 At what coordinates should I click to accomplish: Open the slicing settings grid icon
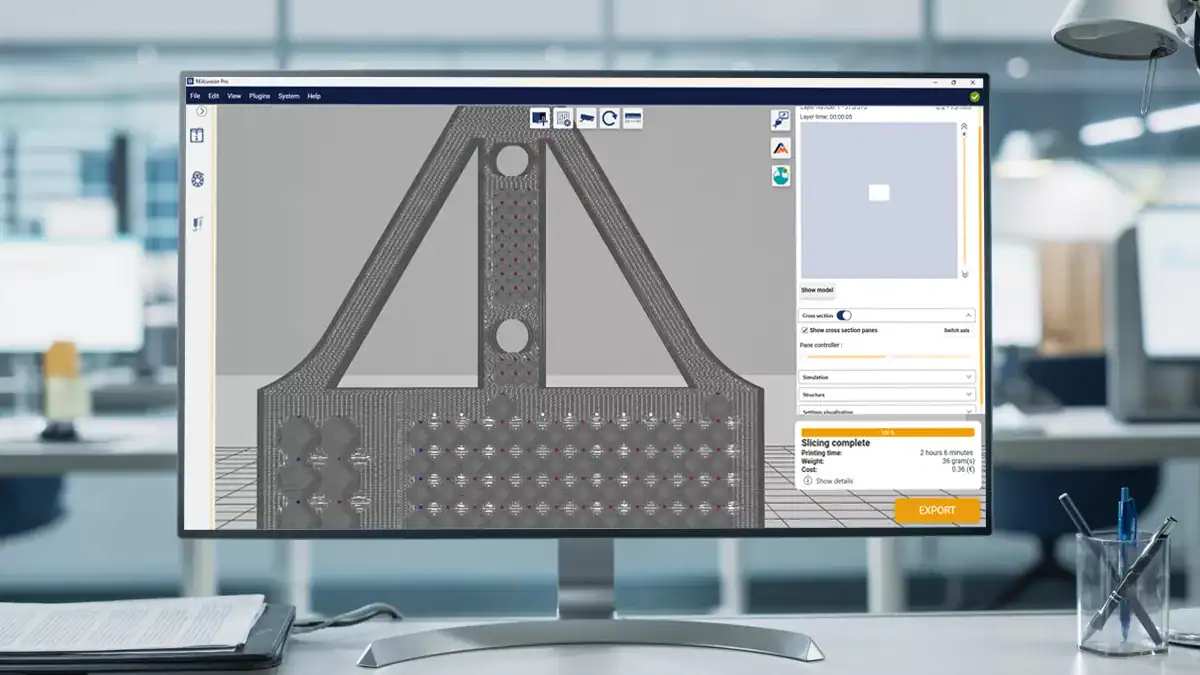563,118
